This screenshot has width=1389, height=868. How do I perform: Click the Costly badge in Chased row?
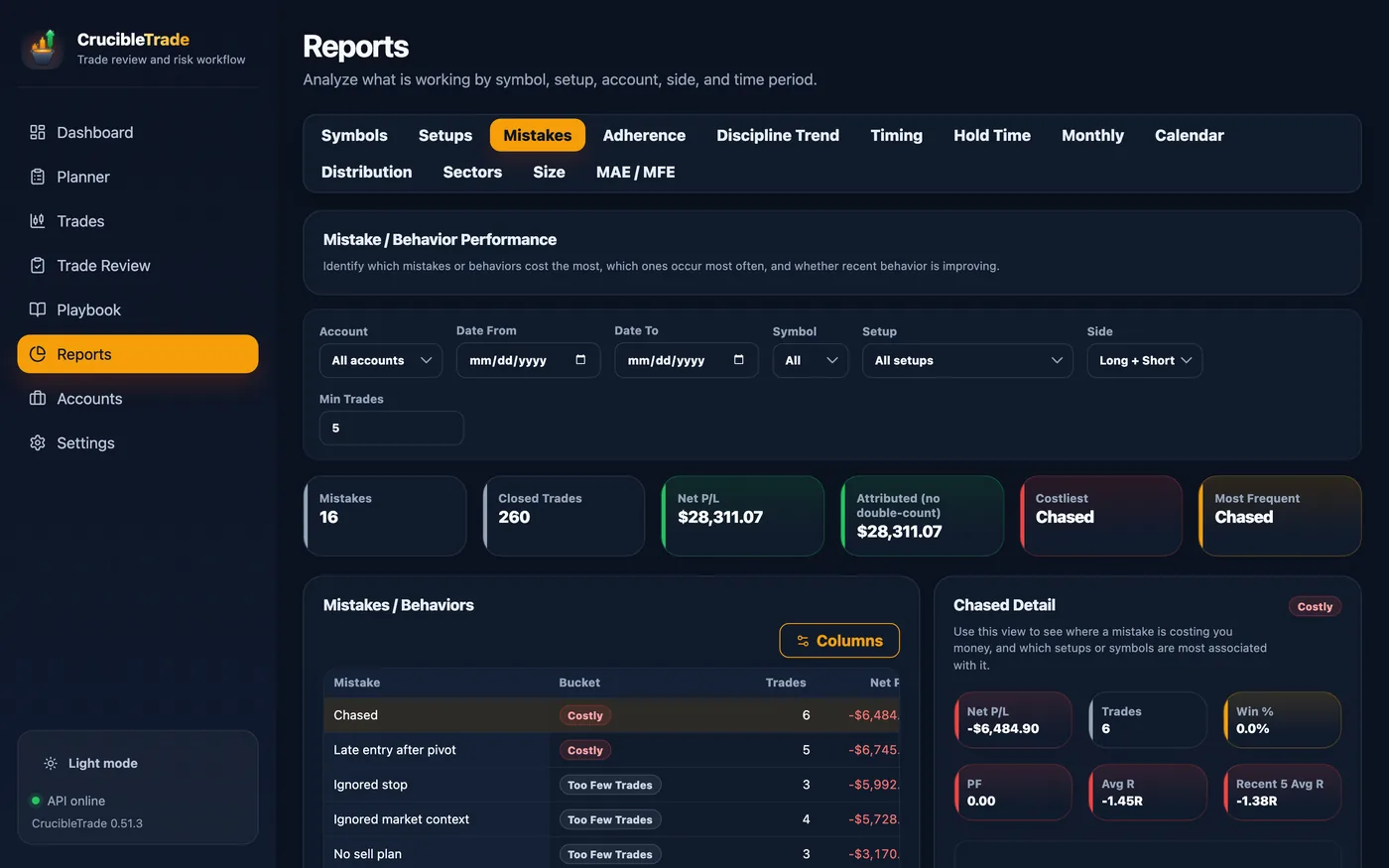pos(585,715)
